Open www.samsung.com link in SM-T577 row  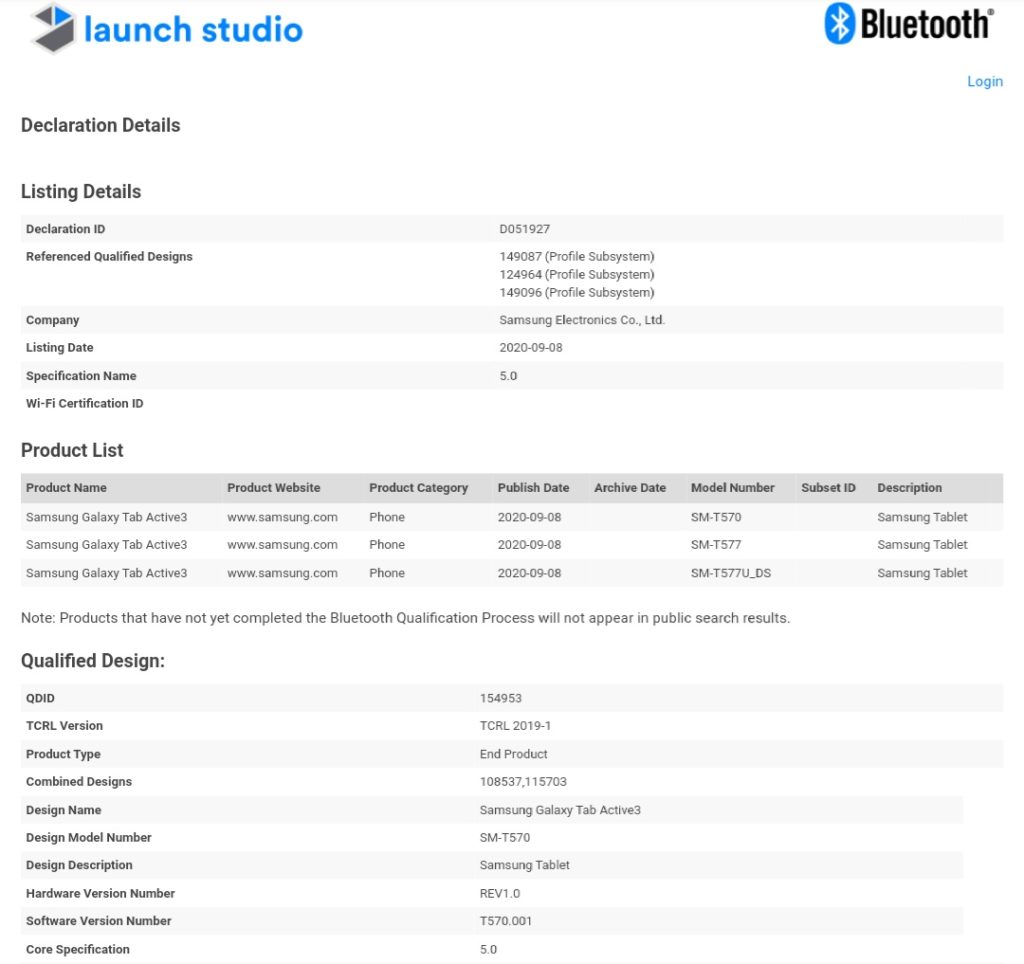(x=282, y=545)
